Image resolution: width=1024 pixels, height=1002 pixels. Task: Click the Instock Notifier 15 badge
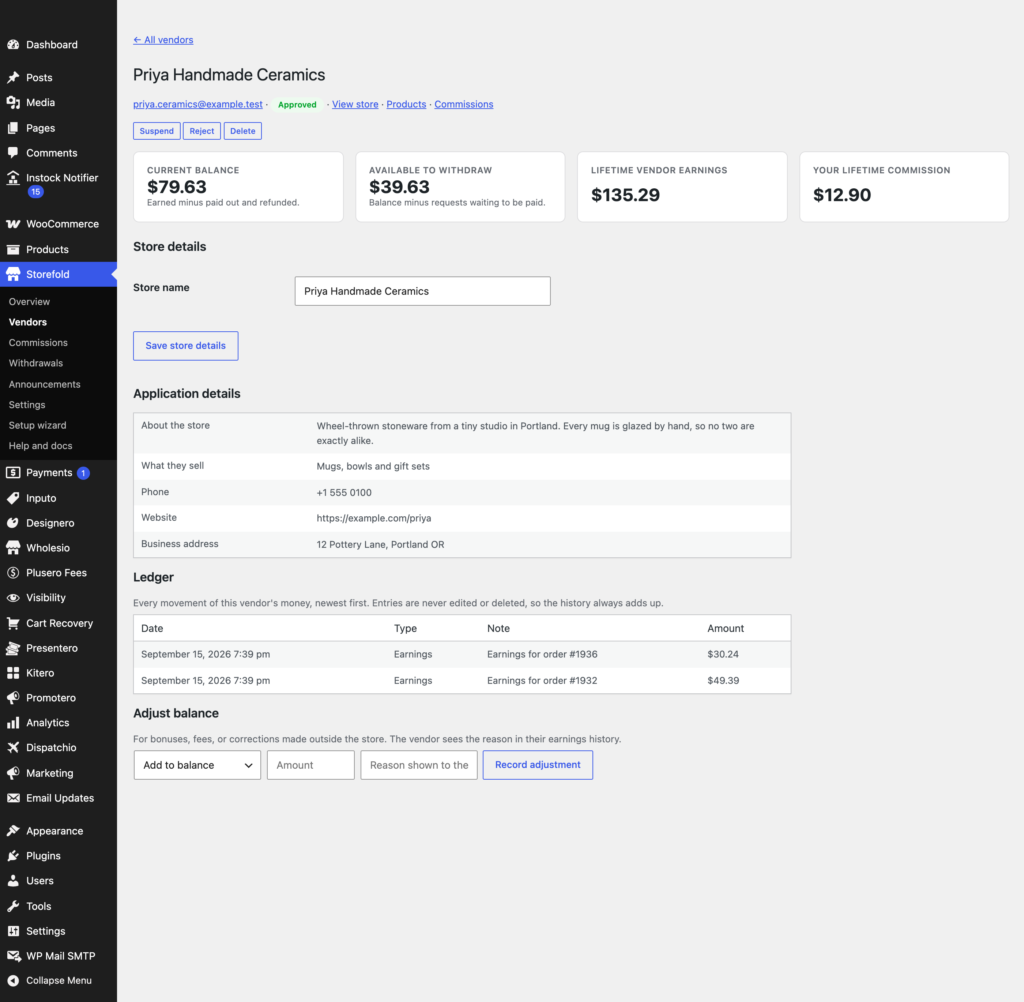(x=36, y=191)
